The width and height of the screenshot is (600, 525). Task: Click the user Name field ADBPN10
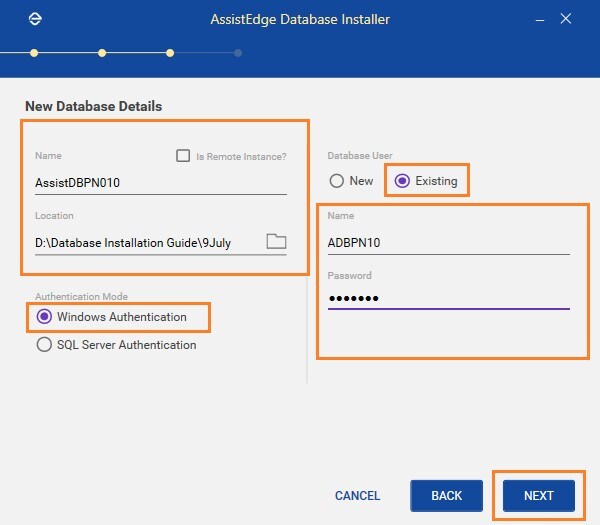pyautogui.click(x=448, y=243)
